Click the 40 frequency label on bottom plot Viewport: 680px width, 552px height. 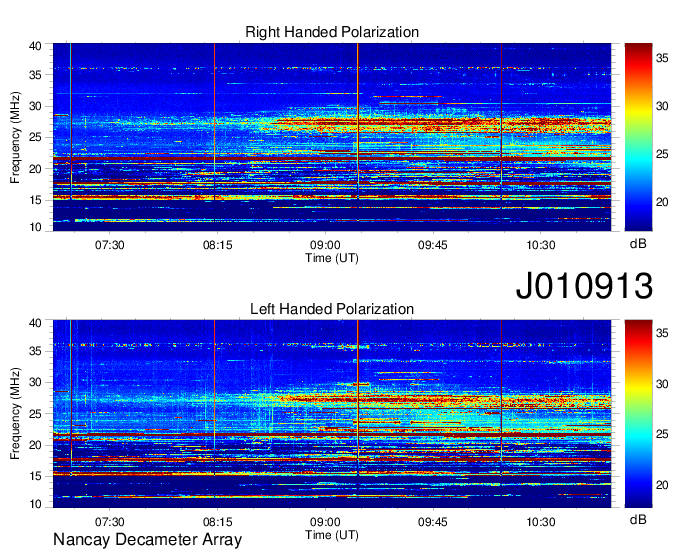pos(35,323)
